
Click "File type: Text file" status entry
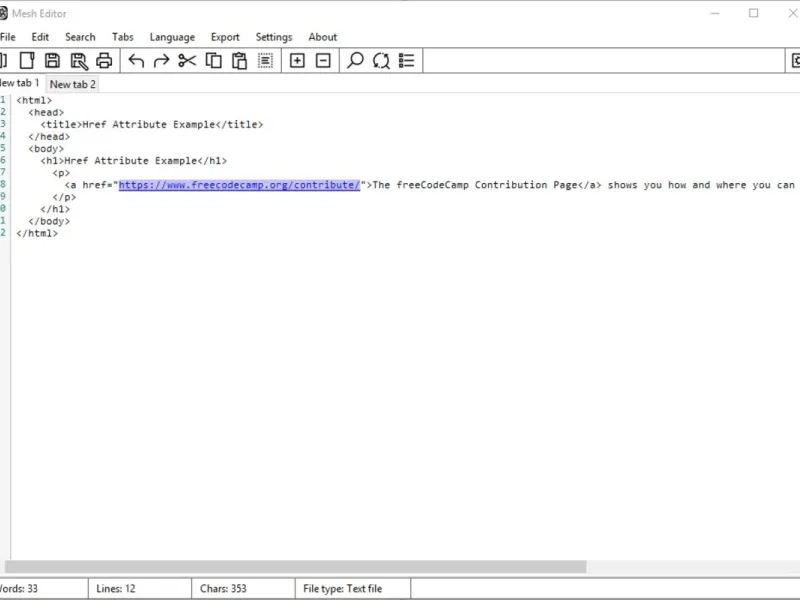tap(342, 588)
